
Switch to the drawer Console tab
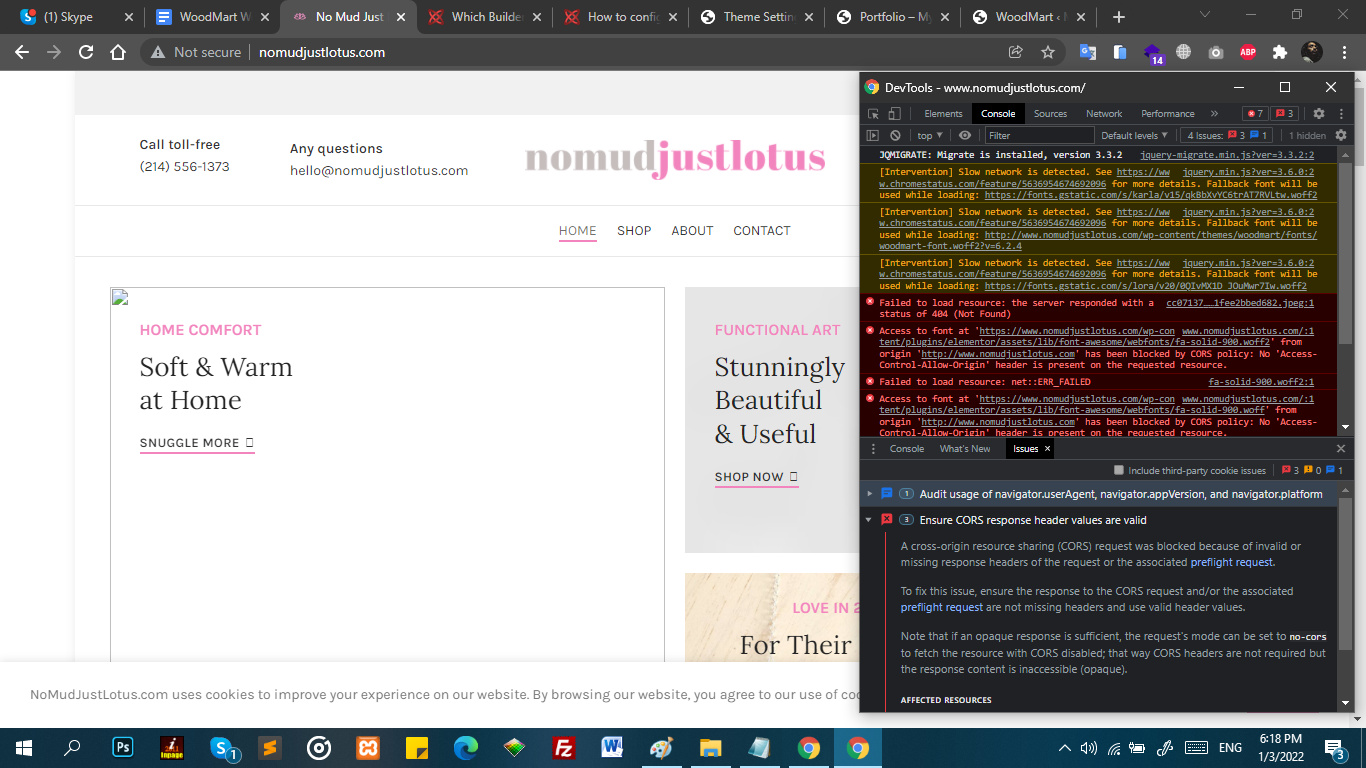pos(907,449)
